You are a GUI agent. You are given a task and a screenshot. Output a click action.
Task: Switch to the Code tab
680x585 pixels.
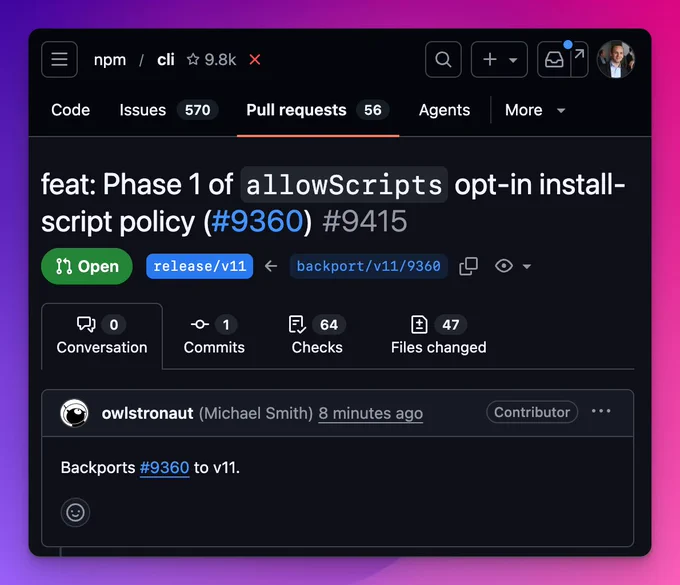(x=71, y=110)
